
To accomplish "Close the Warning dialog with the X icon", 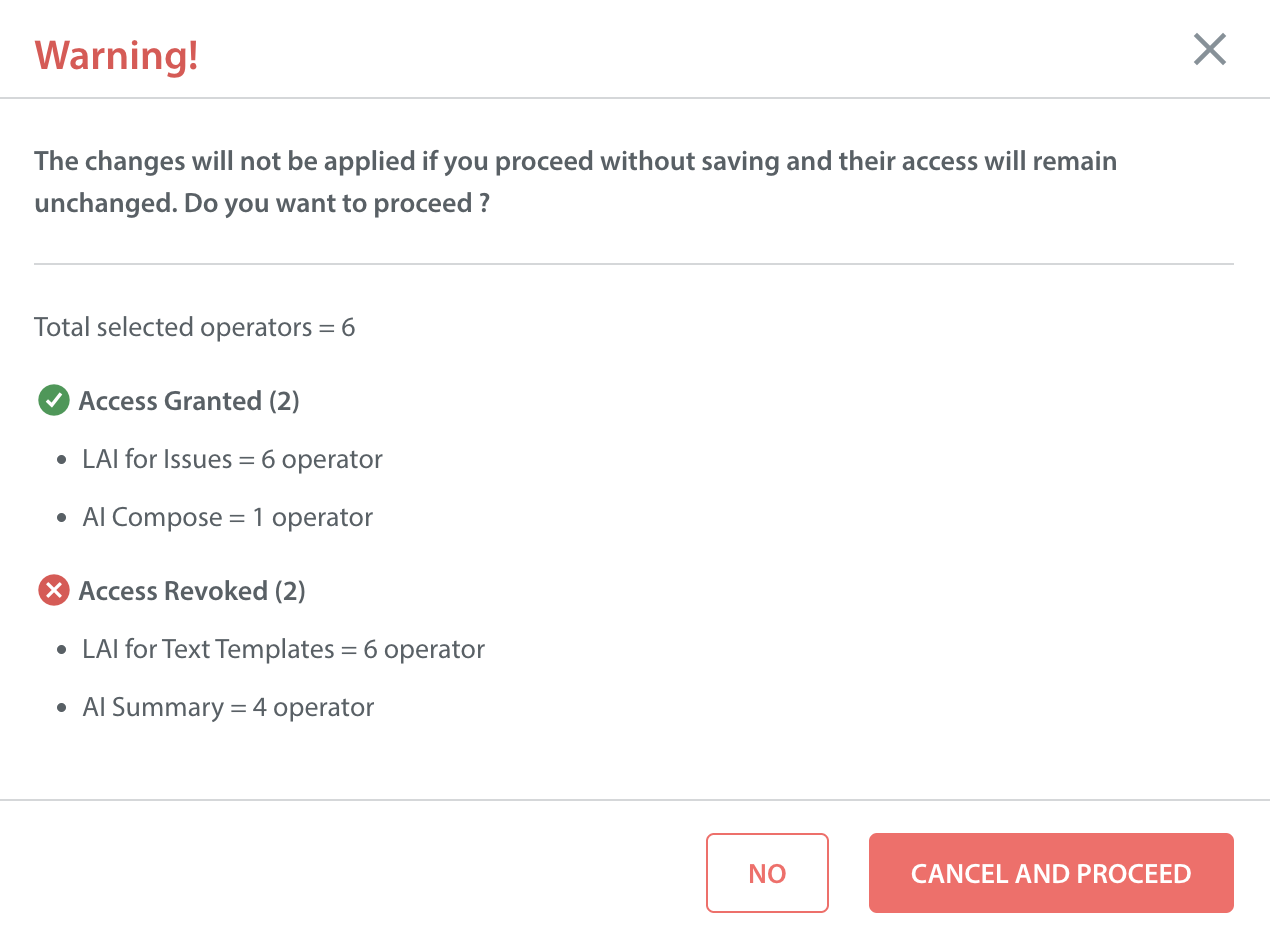I will coord(1210,49).
